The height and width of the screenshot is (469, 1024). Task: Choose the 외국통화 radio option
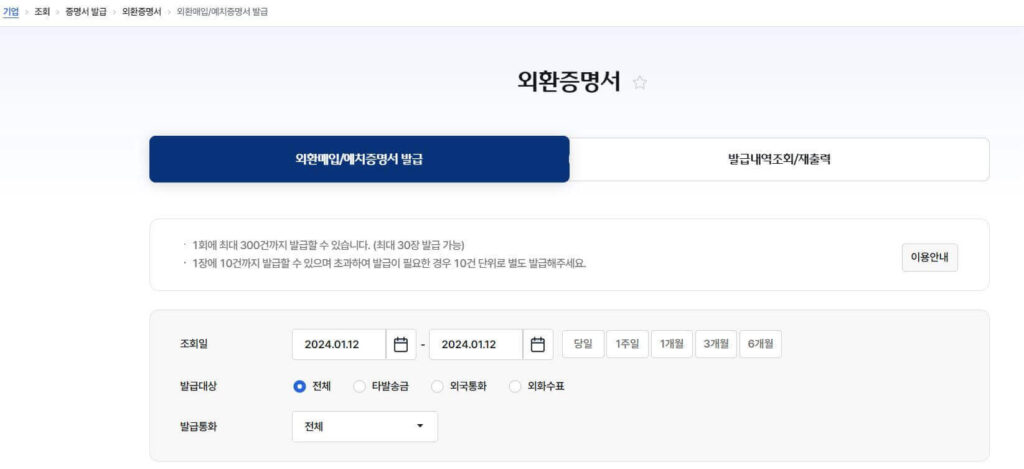437,387
